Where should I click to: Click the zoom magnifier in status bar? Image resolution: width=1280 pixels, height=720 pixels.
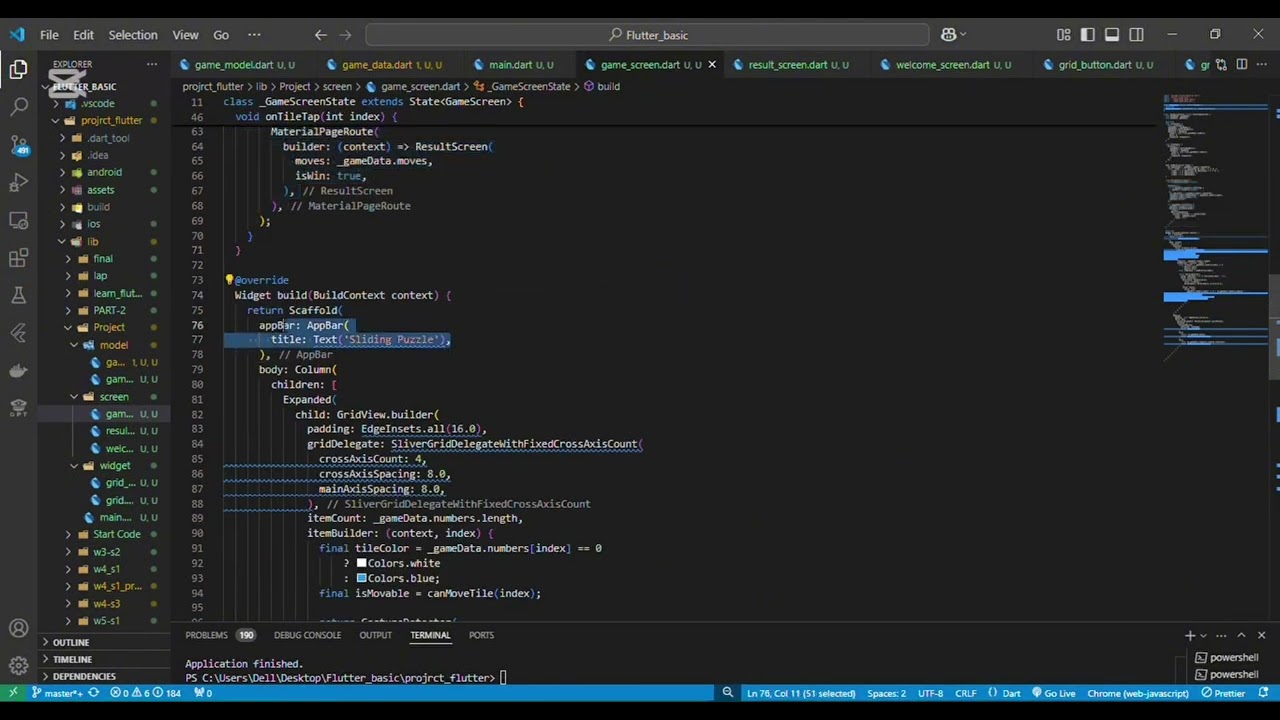[x=728, y=693]
